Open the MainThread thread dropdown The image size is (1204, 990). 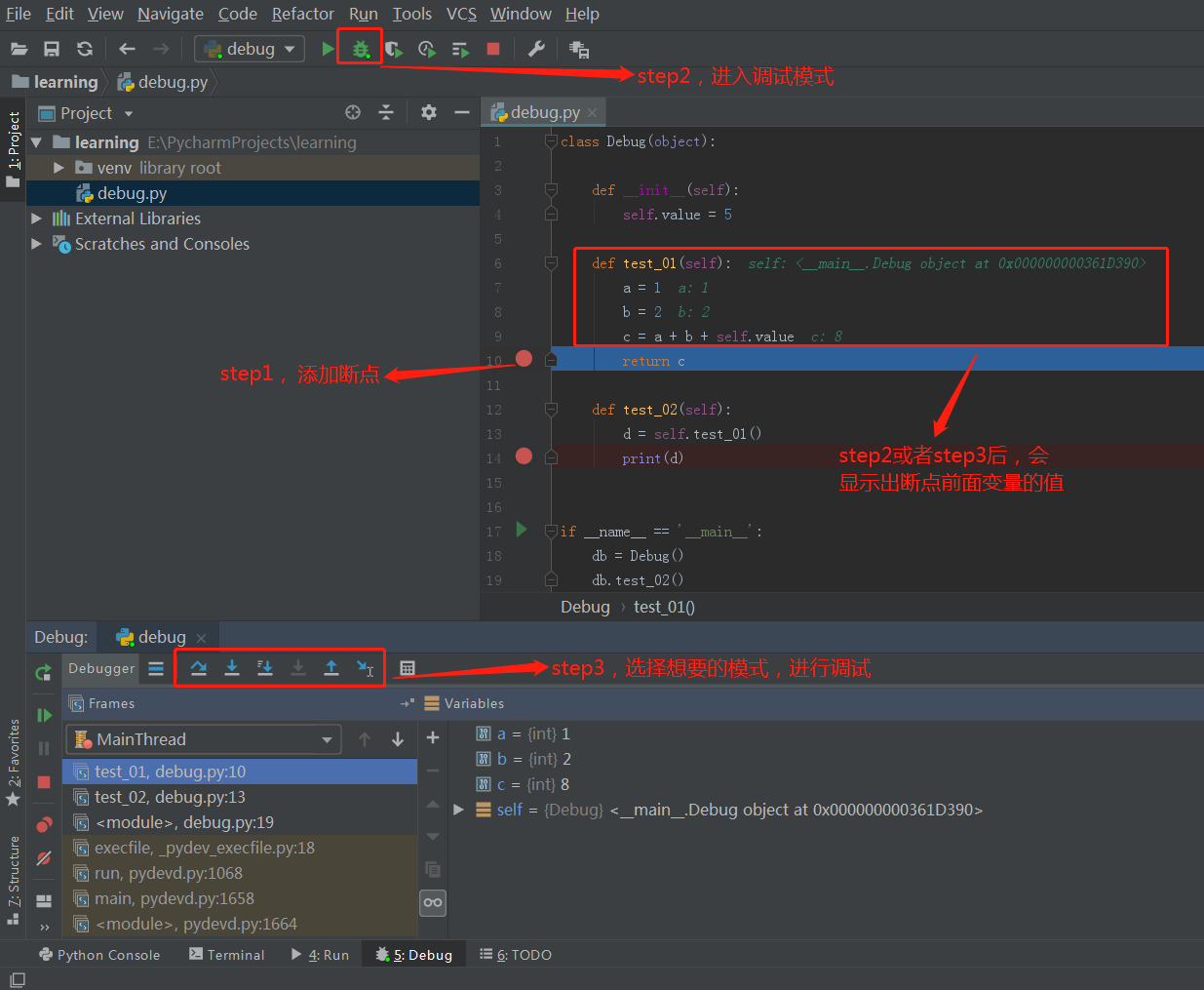204,739
